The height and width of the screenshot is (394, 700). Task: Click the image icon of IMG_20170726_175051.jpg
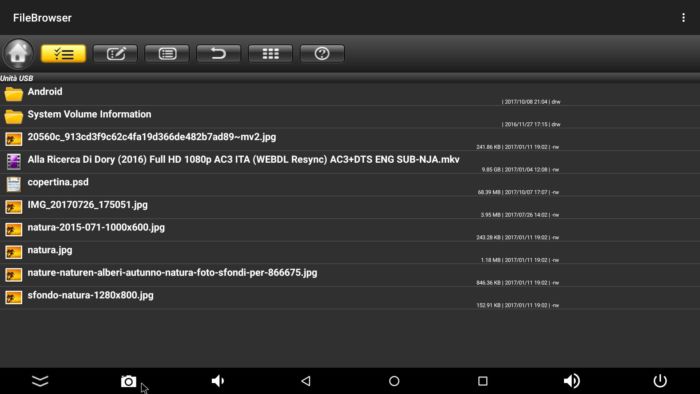(14, 207)
